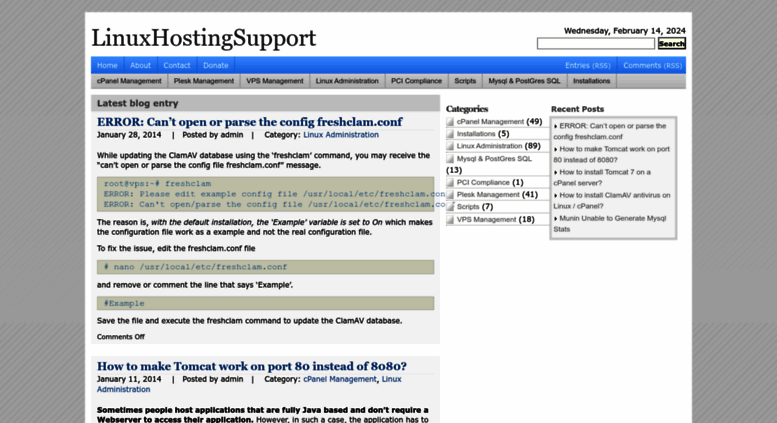Click the January 28, 2014 post date
The width and height of the screenshot is (777, 423).
[x=129, y=135]
